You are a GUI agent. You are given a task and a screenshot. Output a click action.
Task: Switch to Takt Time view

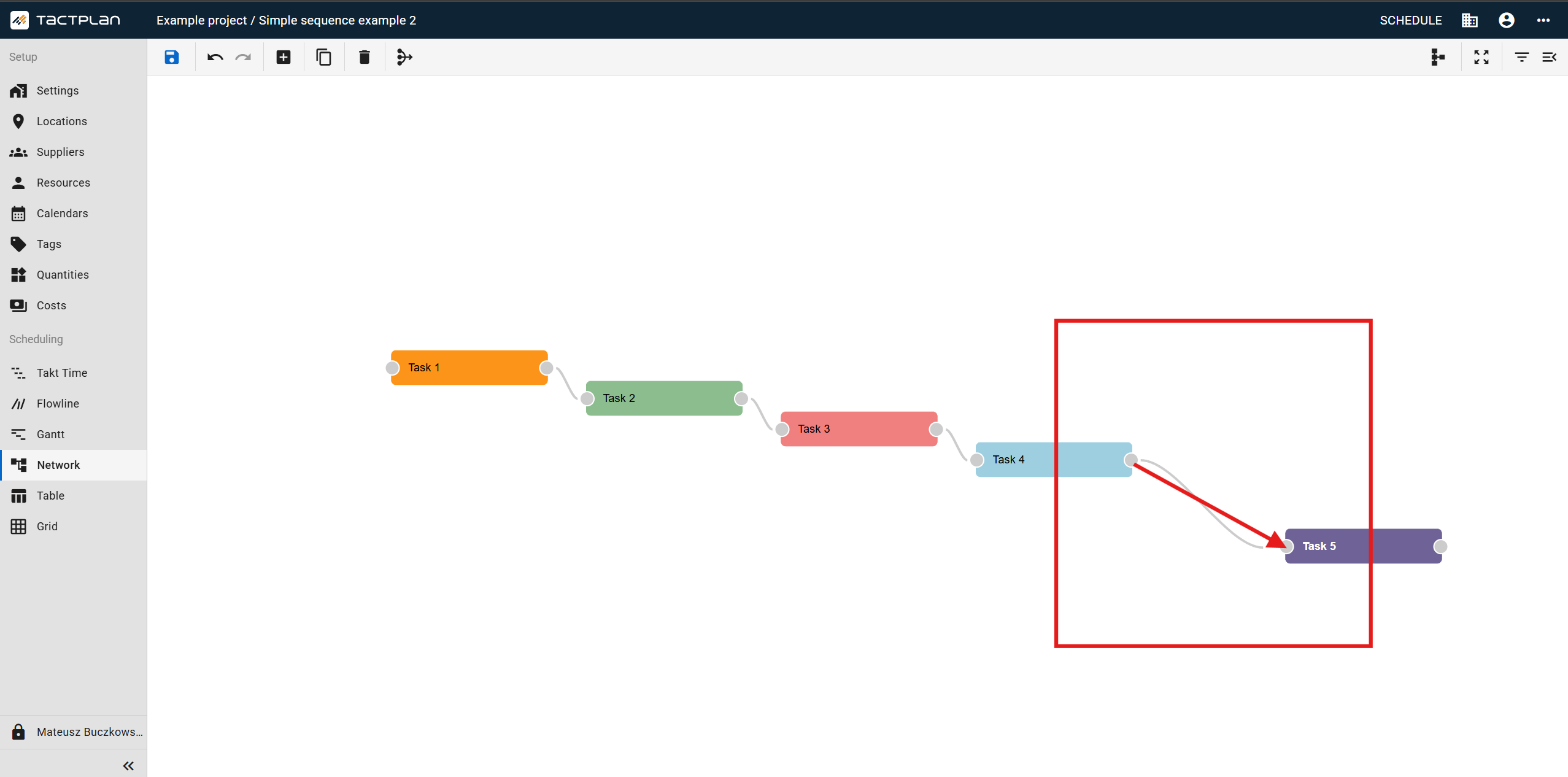74,373
